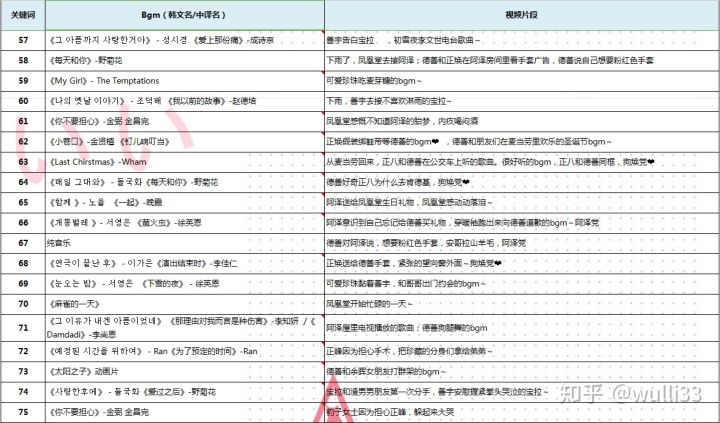
Task: Select the 视频片段 column header
Action: coord(522,15)
